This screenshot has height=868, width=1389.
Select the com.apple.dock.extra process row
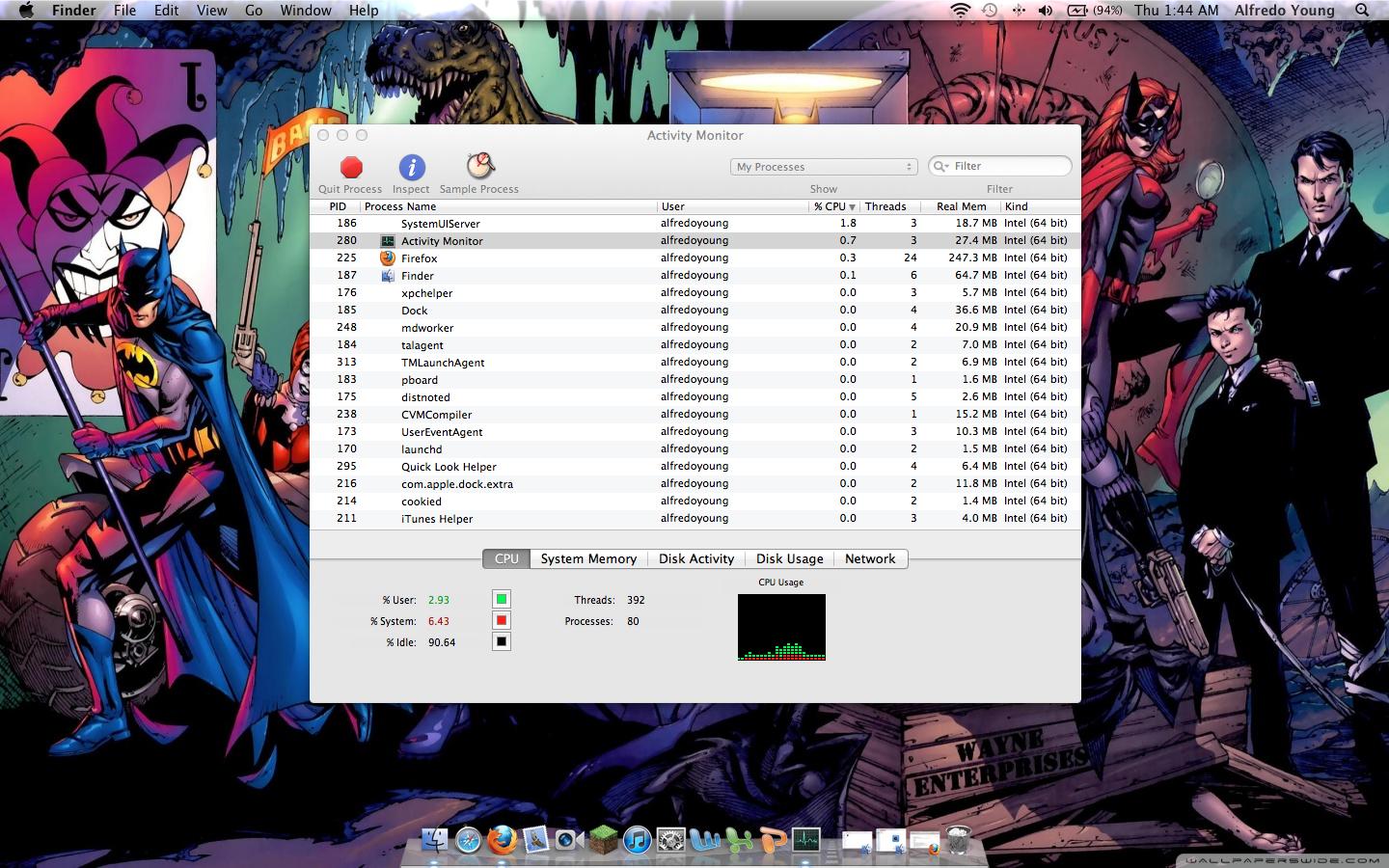(695, 483)
